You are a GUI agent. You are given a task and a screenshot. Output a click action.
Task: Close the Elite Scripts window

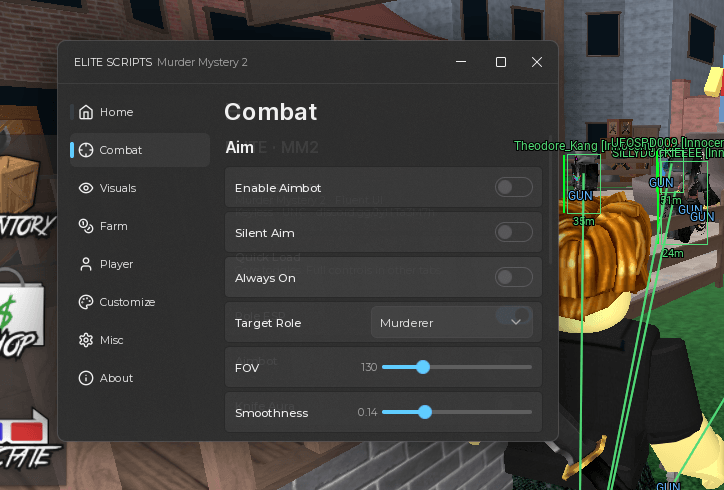pyautogui.click(x=537, y=62)
